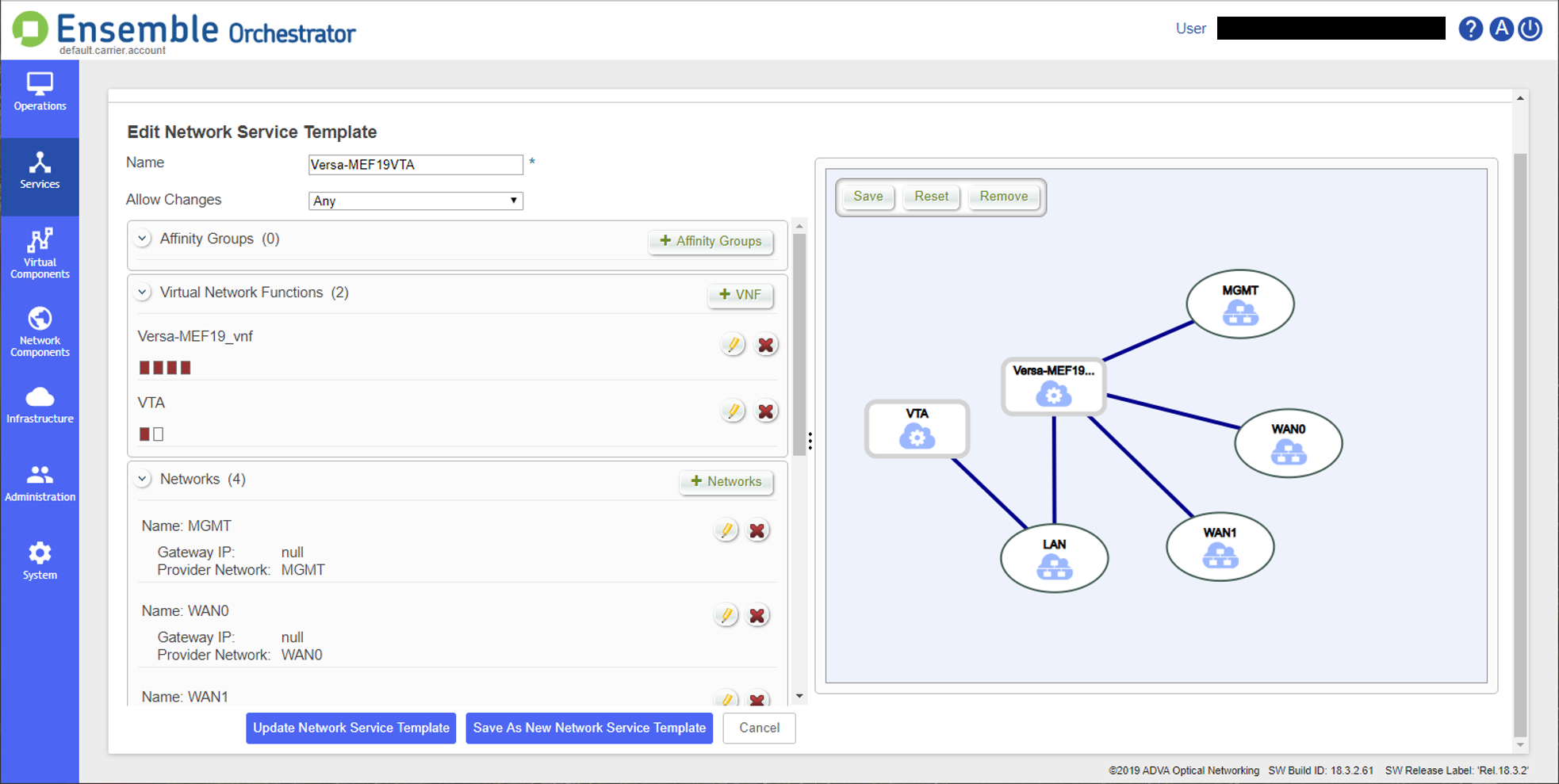The image size is (1559, 784).
Task: Save the topology diagram layout
Action: click(x=868, y=197)
